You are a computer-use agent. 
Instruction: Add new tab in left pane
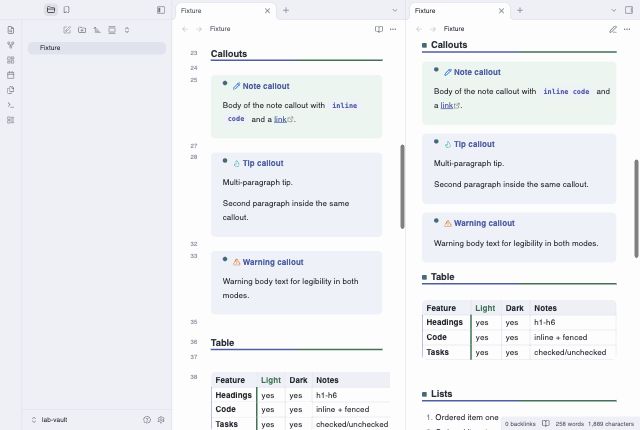tap(286, 11)
